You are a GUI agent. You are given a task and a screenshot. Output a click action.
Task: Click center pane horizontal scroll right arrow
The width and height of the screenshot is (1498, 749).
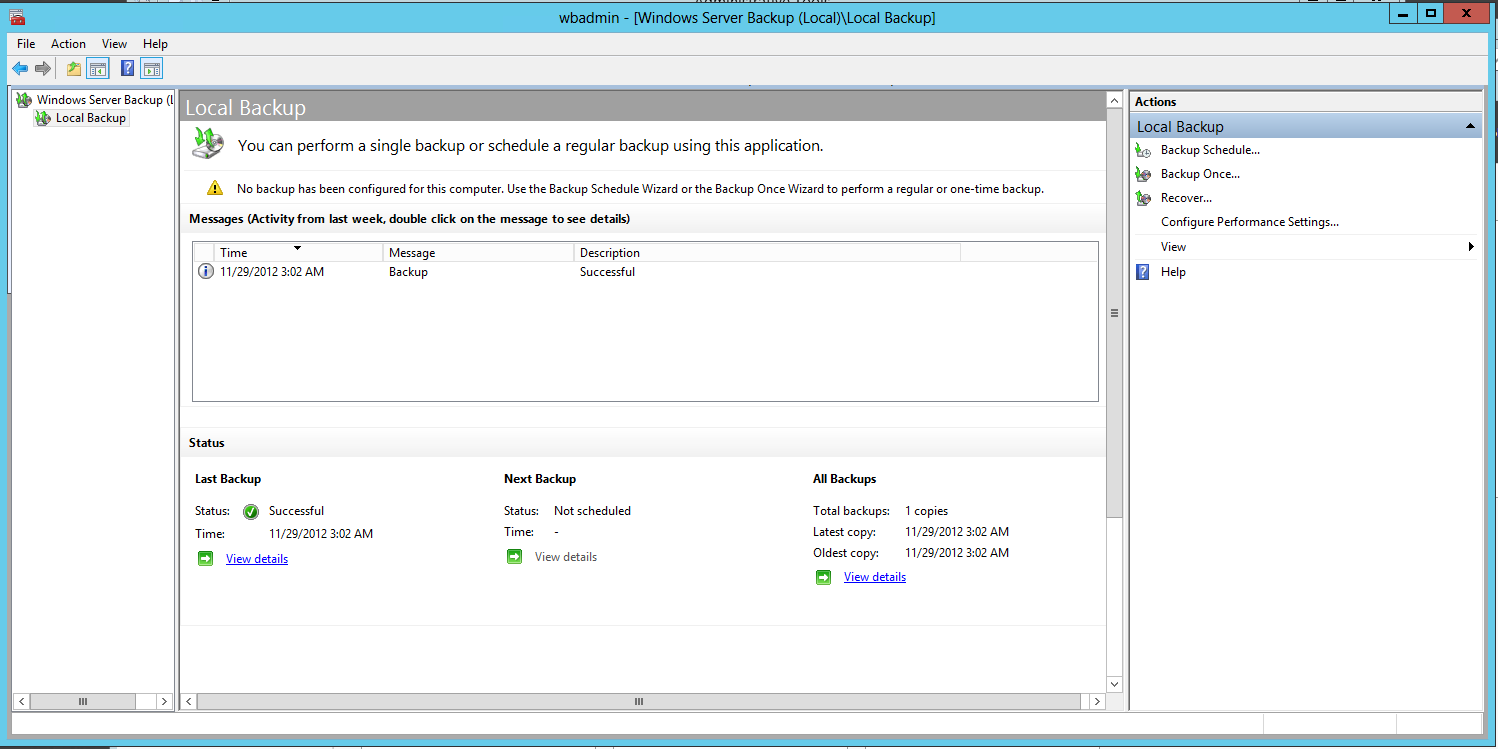pyautogui.click(x=1097, y=702)
